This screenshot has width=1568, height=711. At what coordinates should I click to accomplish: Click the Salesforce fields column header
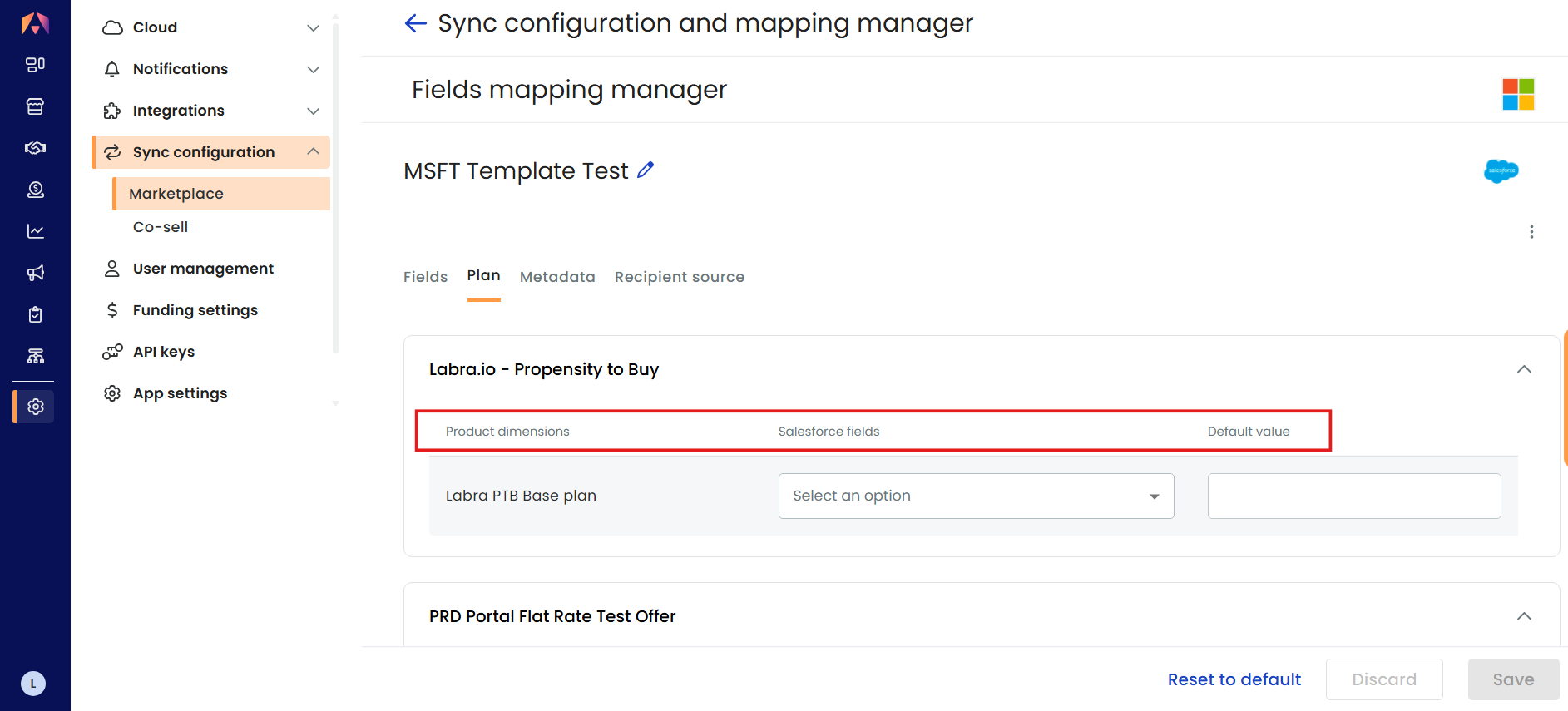(x=829, y=432)
